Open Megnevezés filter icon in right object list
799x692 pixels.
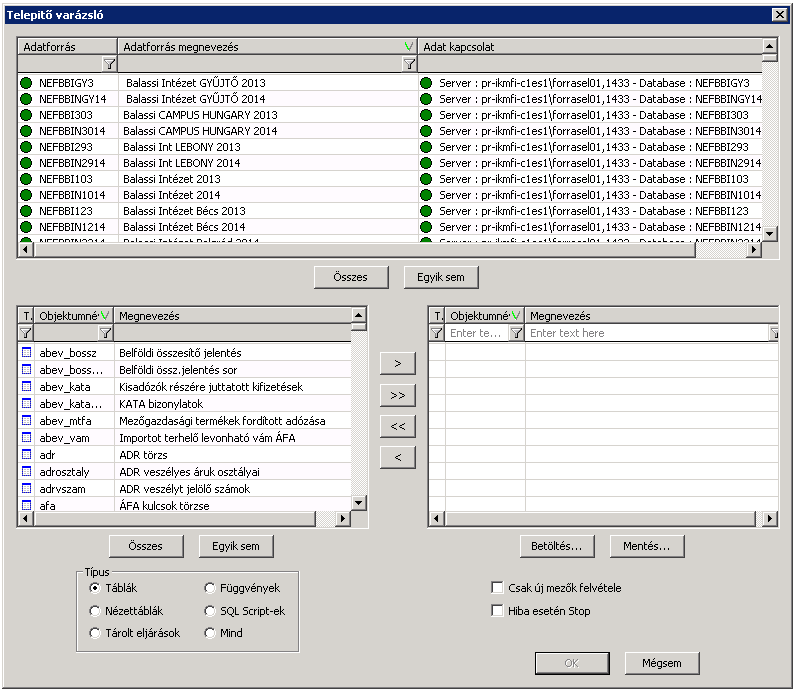[x=774, y=333]
